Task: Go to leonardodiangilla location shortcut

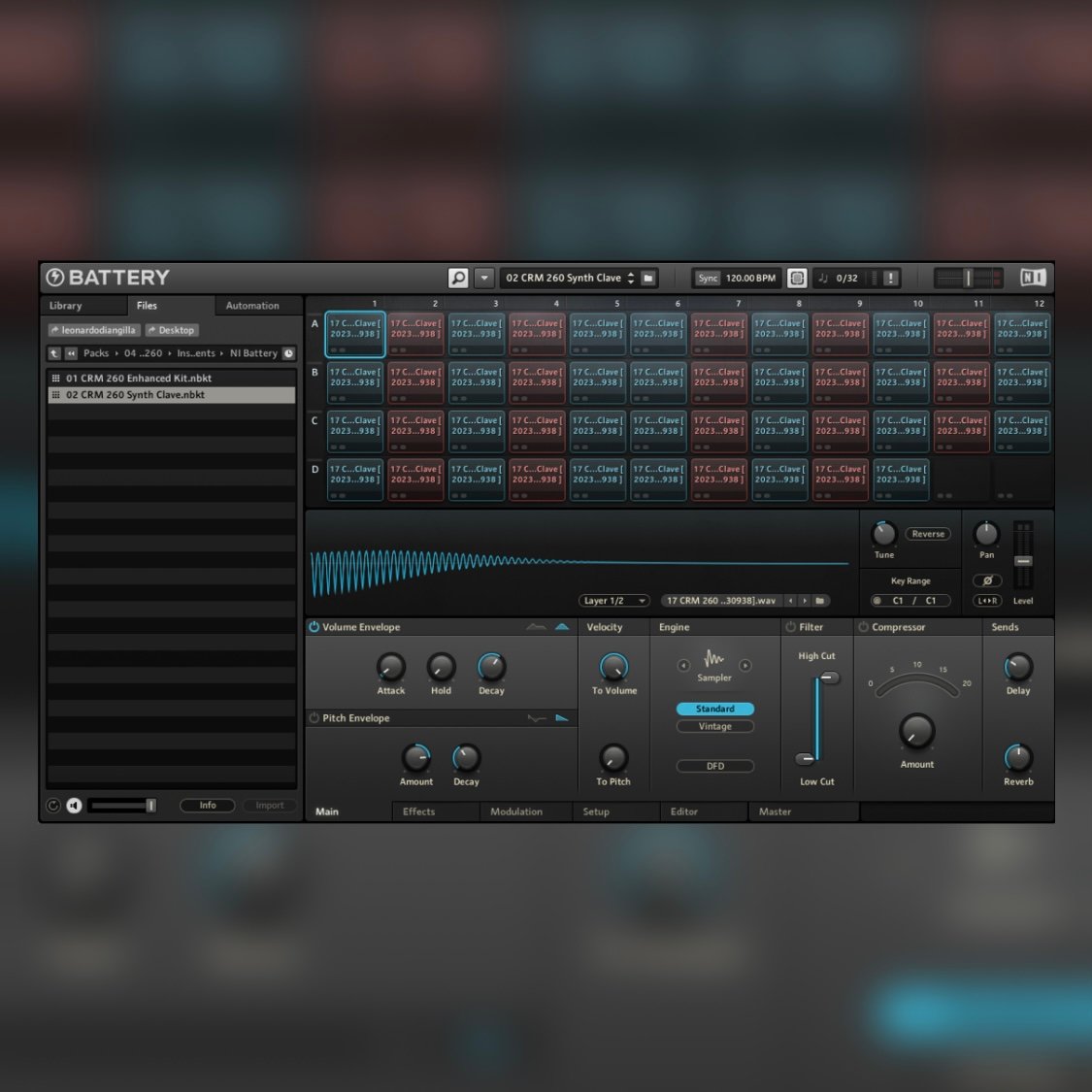Action: (x=93, y=330)
